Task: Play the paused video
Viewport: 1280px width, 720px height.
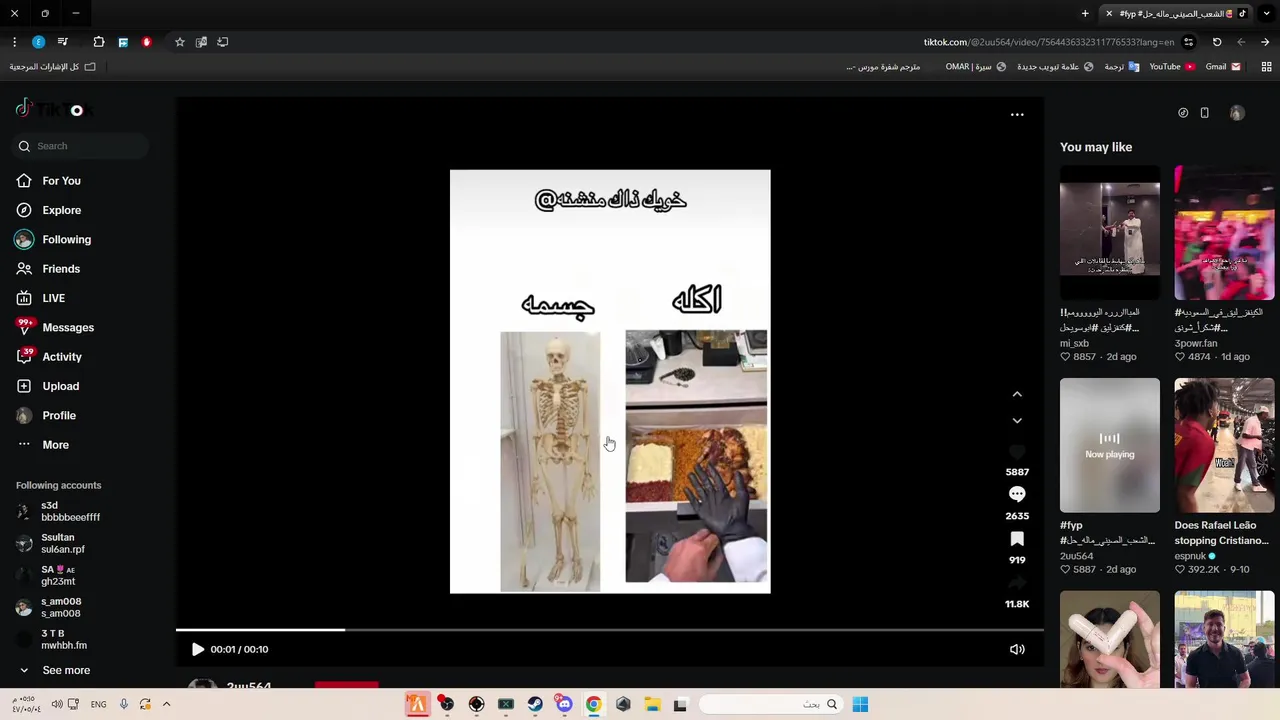Action: pos(198,649)
